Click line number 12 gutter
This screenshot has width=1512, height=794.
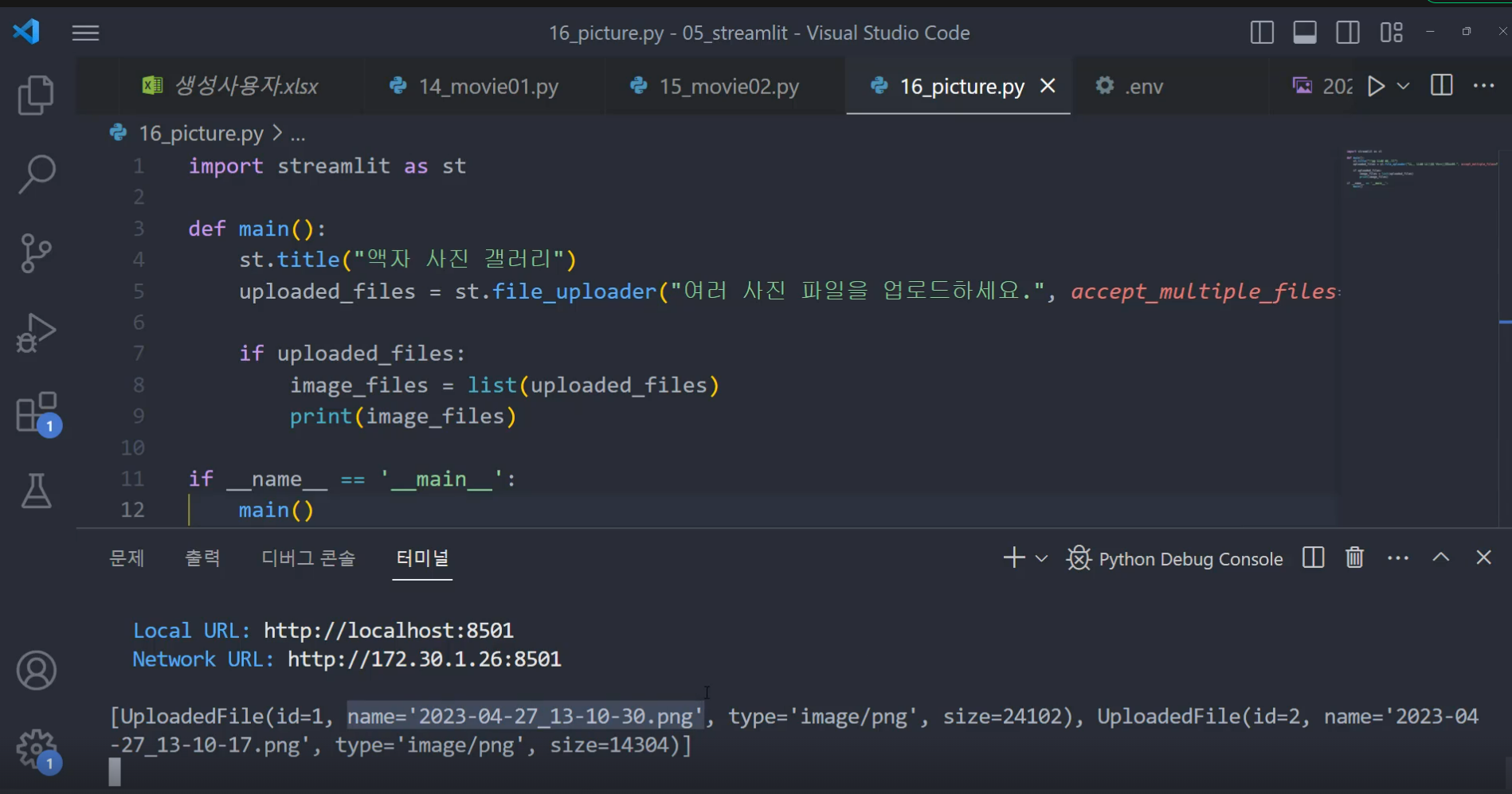click(132, 510)
